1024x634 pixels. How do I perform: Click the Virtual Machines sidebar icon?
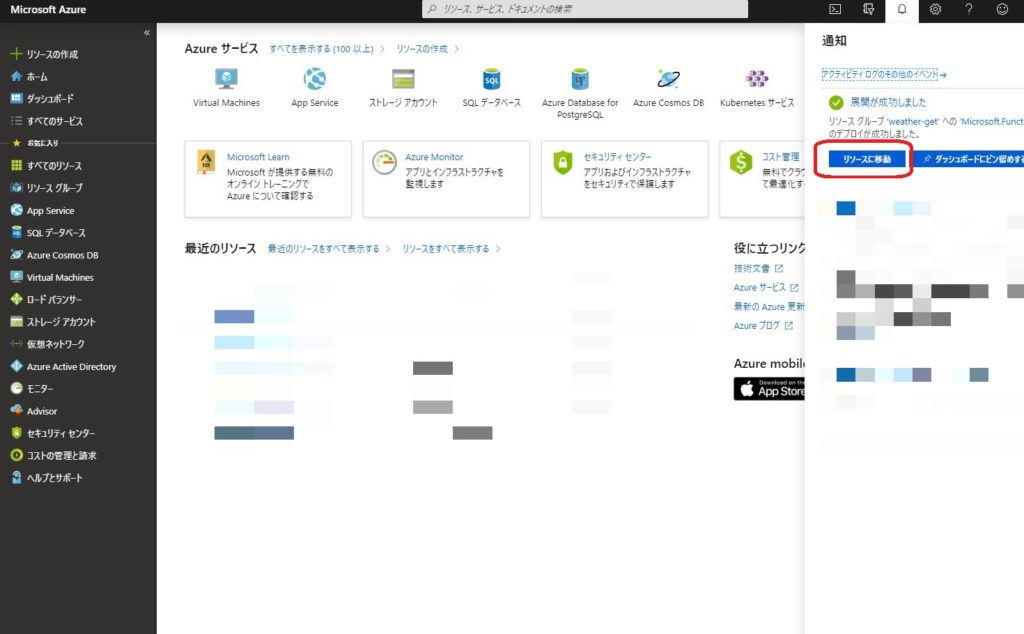click(x=16, y=277)
